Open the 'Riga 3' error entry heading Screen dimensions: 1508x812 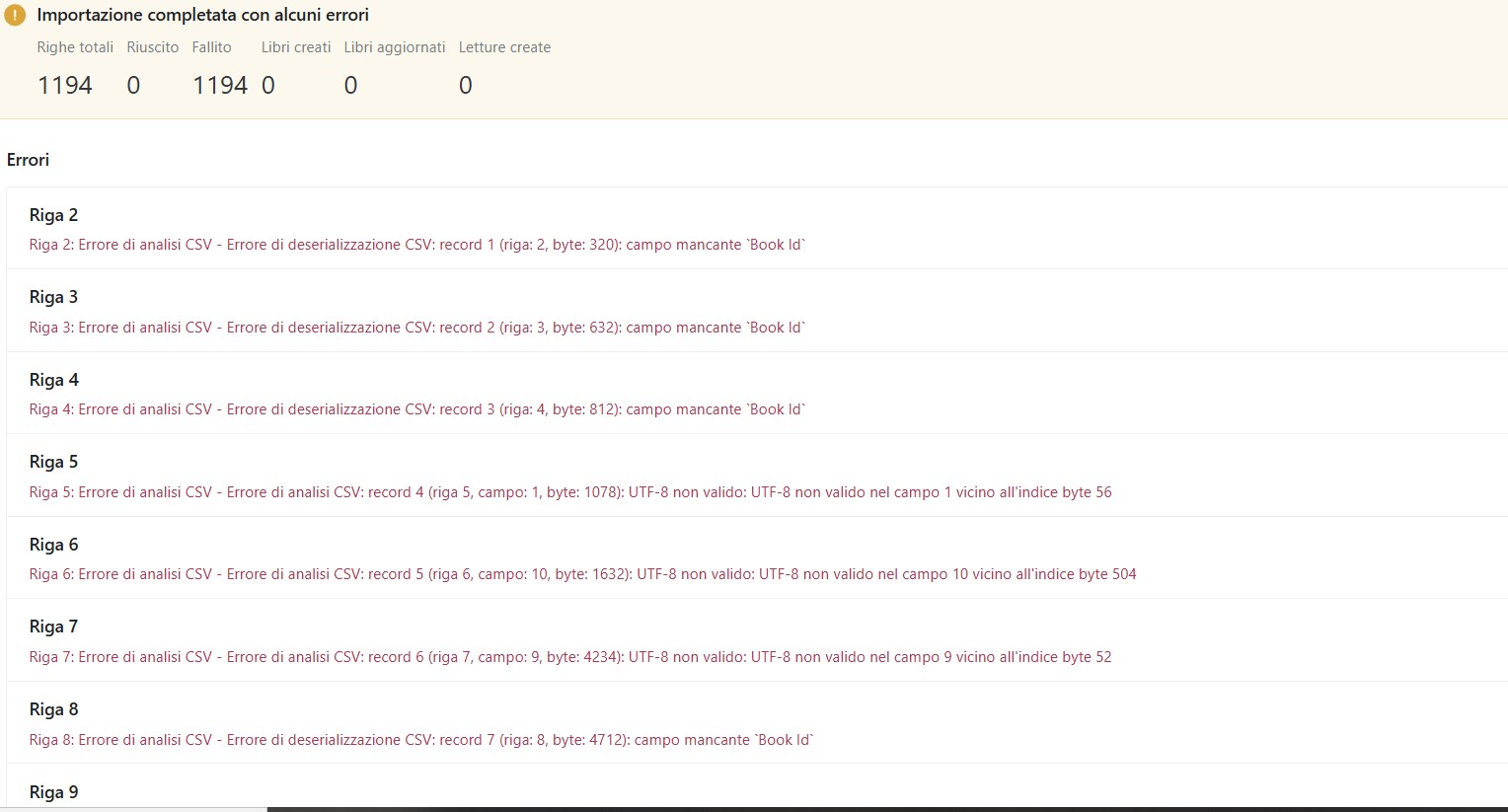[x=53, y=297]
